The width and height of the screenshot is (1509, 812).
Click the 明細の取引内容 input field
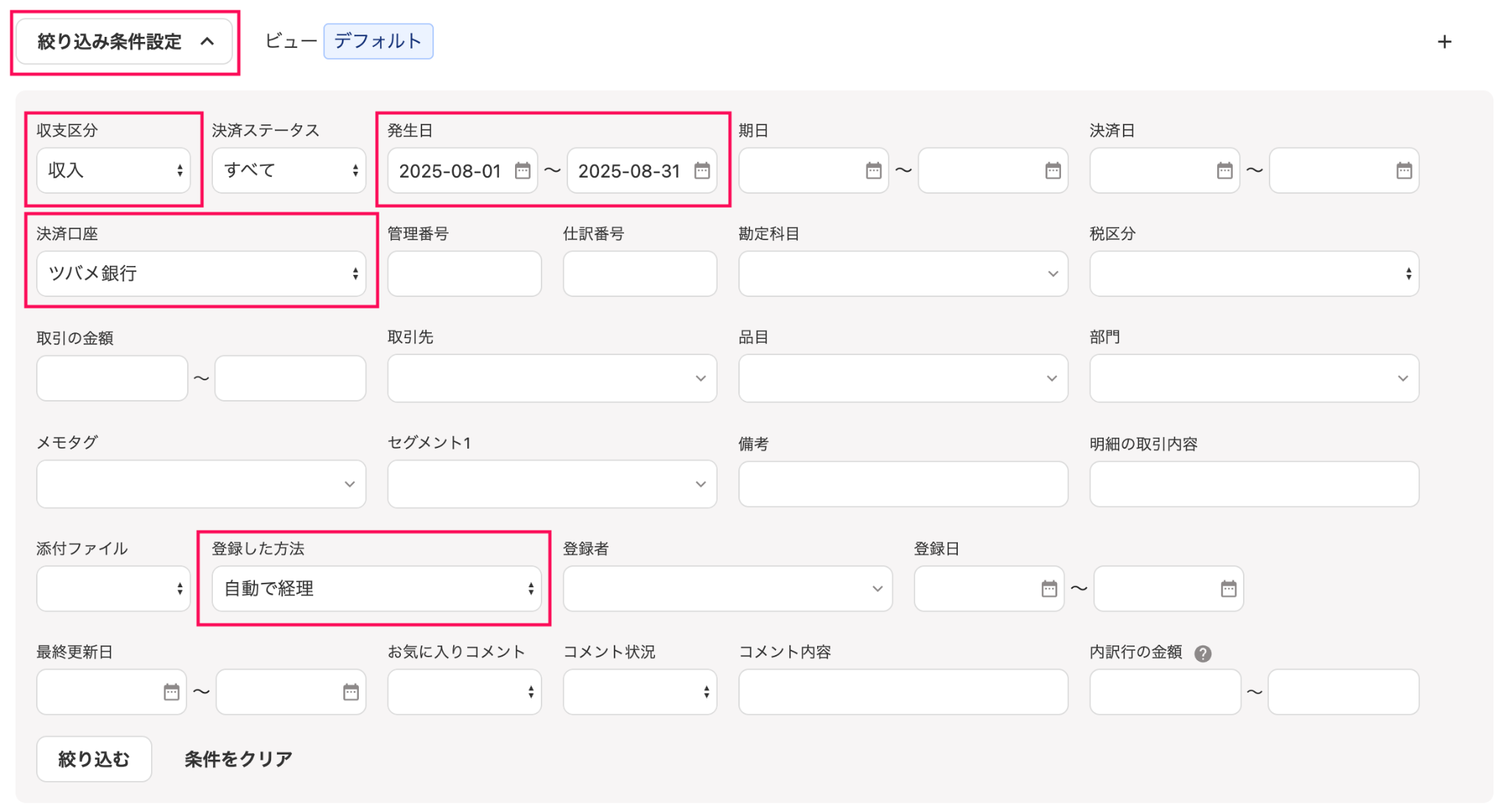coord(1254,484)
